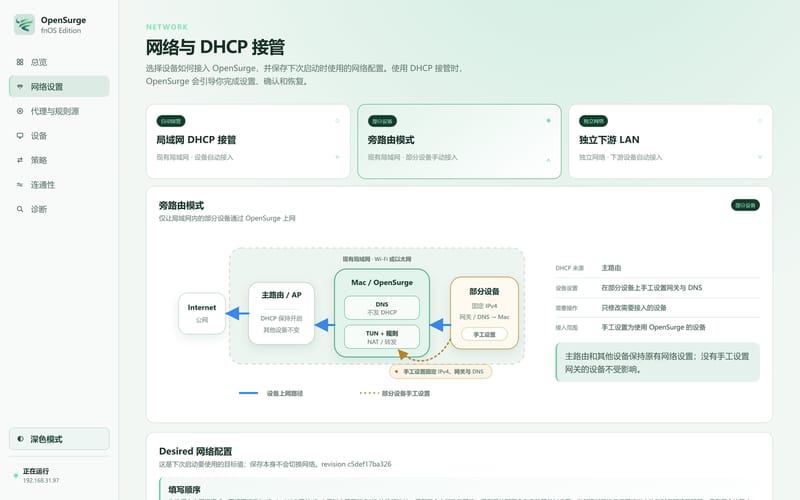Click radio dot on 独立下游 LAN card
This screenshot has height=500, width=800.
(x=760, y=121)
